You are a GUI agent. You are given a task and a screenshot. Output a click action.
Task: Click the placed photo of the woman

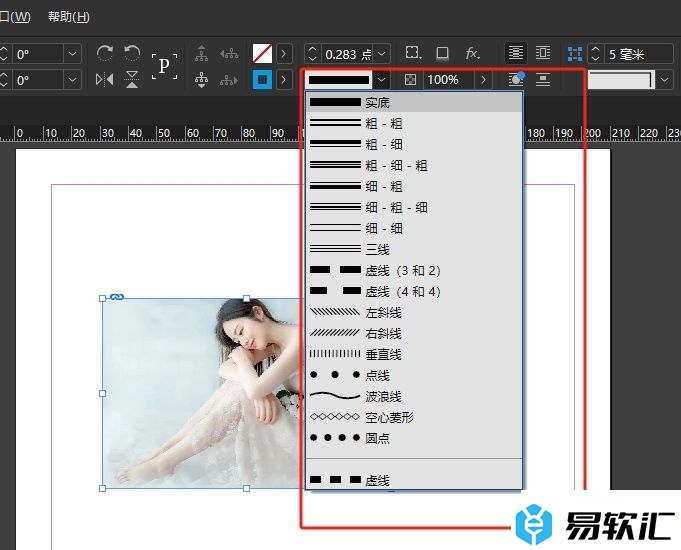point(203,393)
